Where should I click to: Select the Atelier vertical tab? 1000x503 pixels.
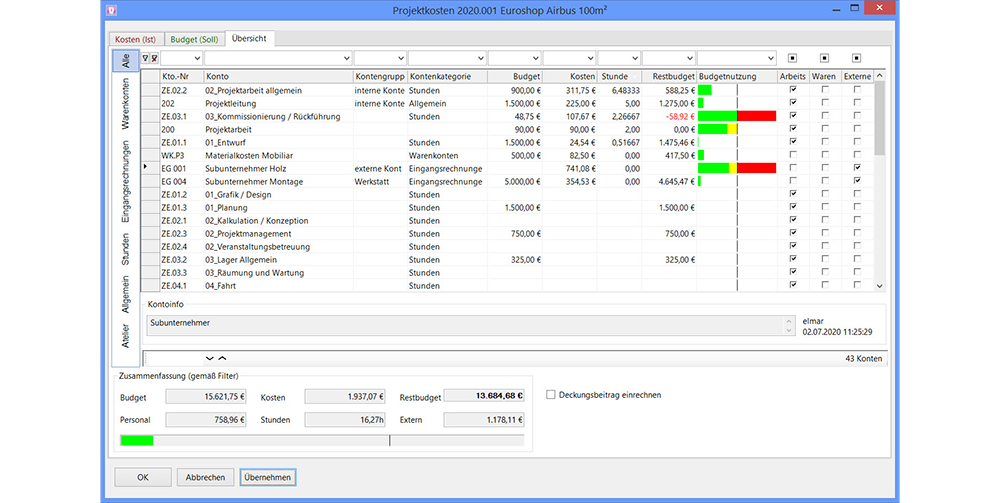pyautogui.click(x=126, y=336)
